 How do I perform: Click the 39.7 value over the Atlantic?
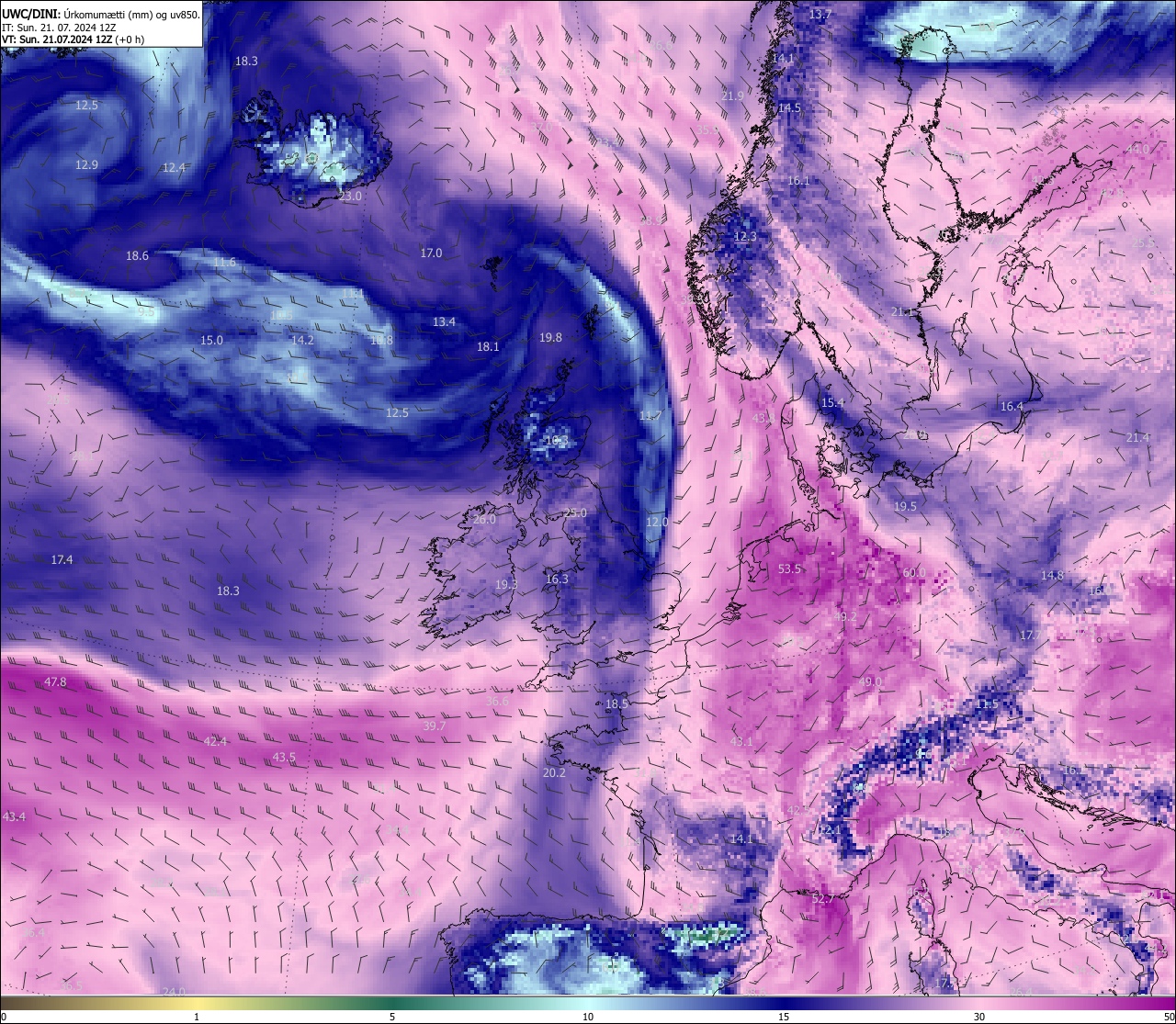(434, 726)
